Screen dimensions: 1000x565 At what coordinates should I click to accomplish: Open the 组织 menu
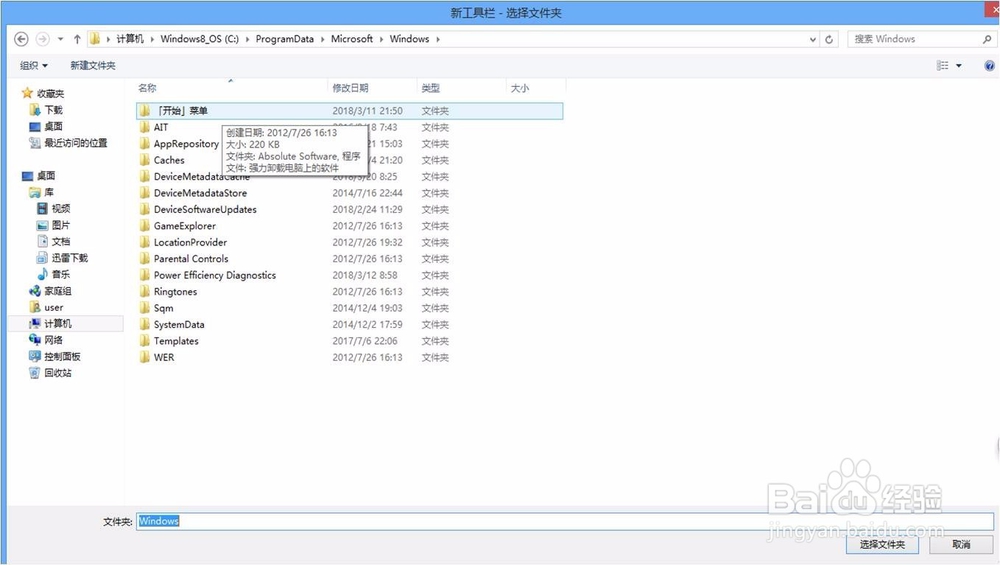(34, 66)
